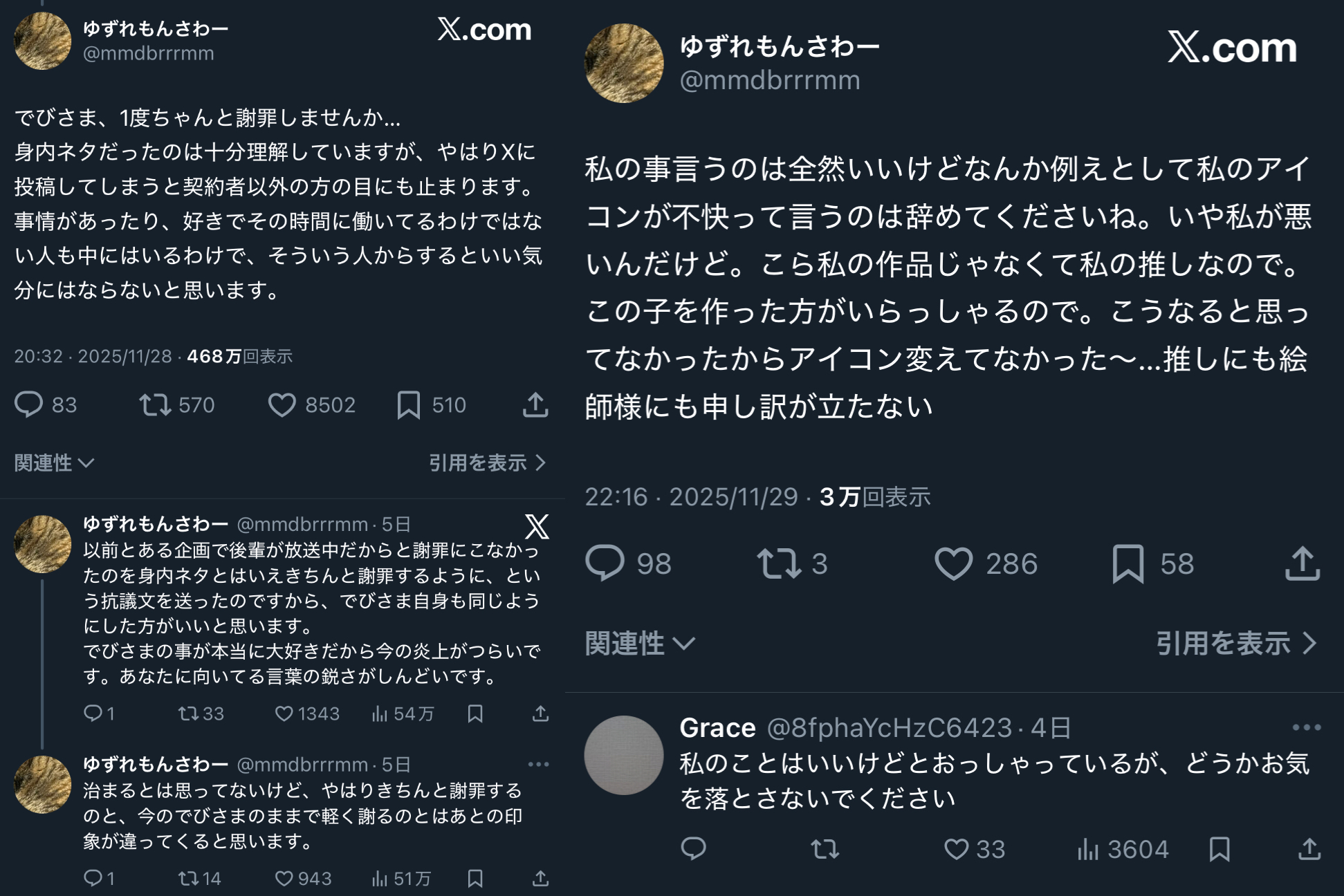Image resolution: width=1344 pixels, height=896 pixels.
Task: Share the main left post
Action: (x=535, y=405)
